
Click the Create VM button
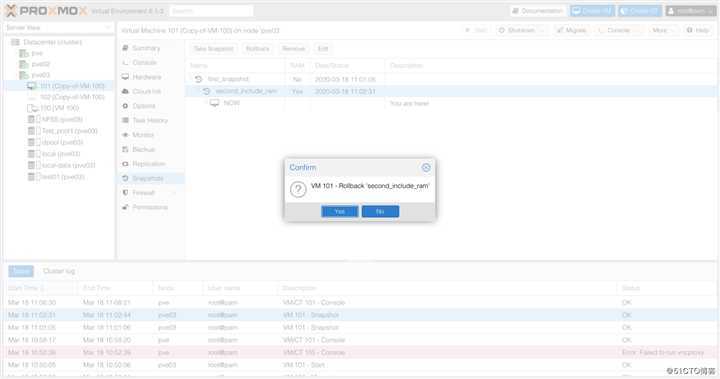tap(592, 11)
